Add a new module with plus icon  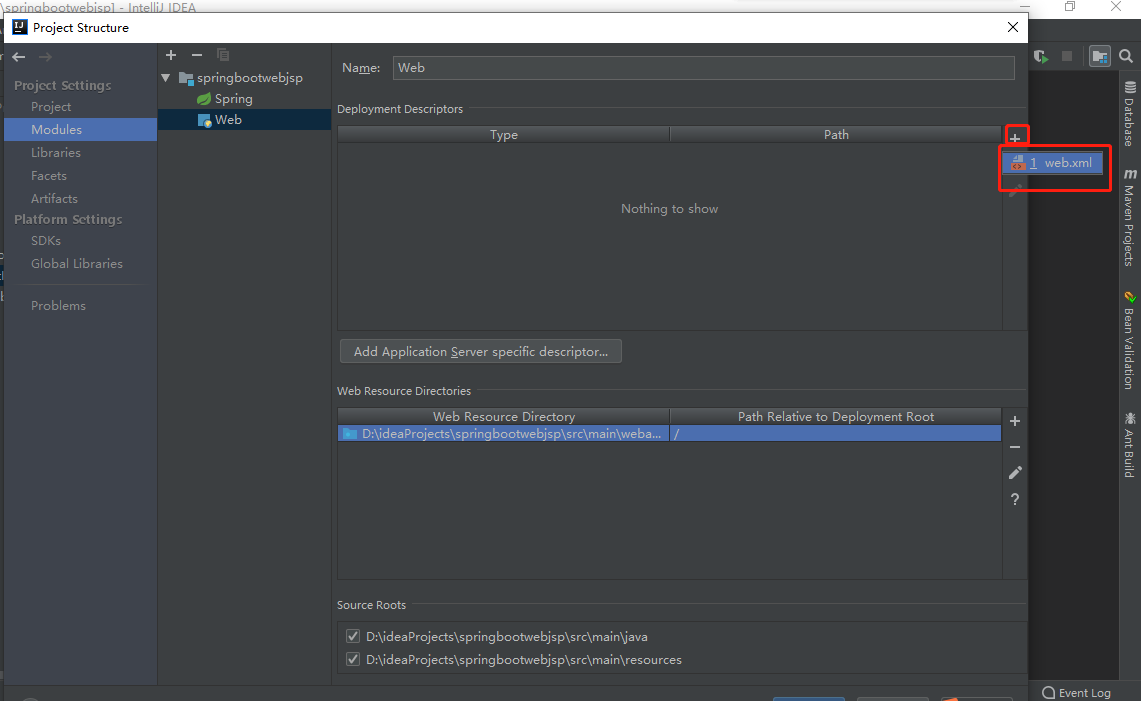[x=171, y=55]
